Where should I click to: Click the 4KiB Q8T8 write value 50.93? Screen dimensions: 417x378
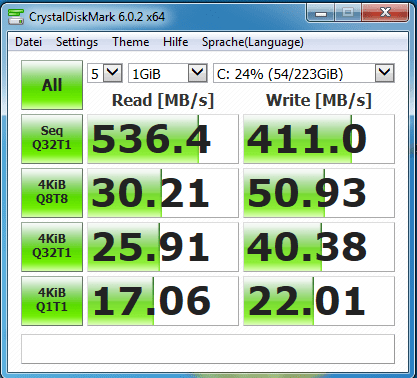[319, 193]
